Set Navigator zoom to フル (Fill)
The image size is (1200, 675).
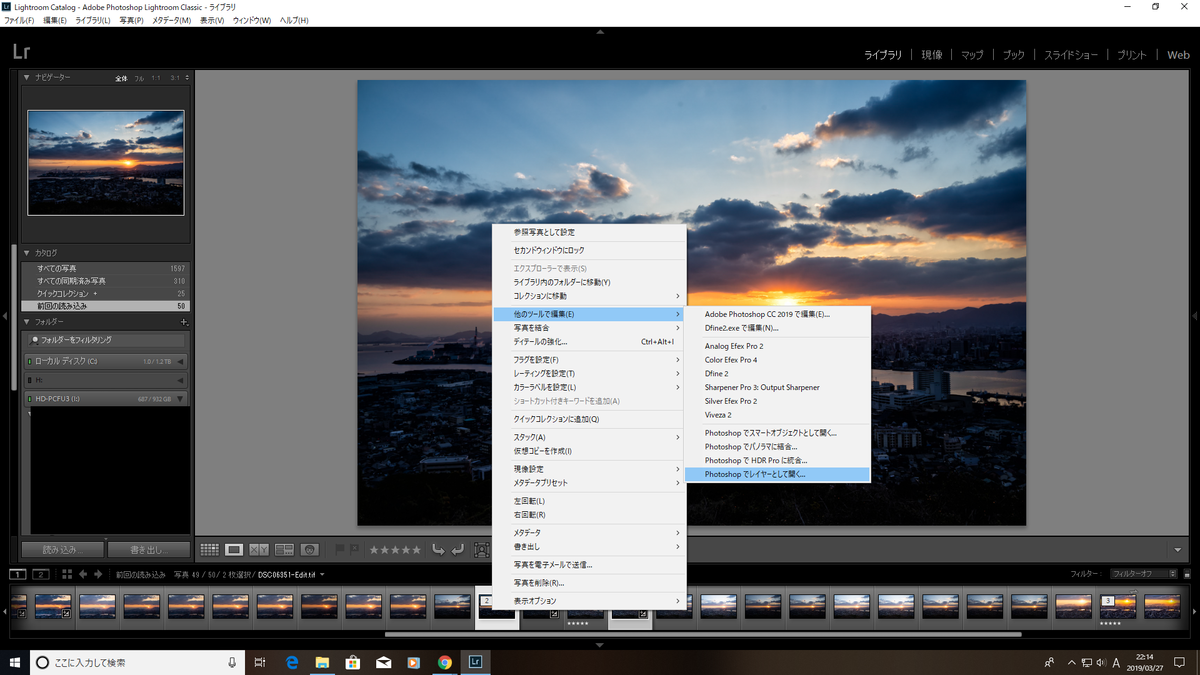coord(139,77)
